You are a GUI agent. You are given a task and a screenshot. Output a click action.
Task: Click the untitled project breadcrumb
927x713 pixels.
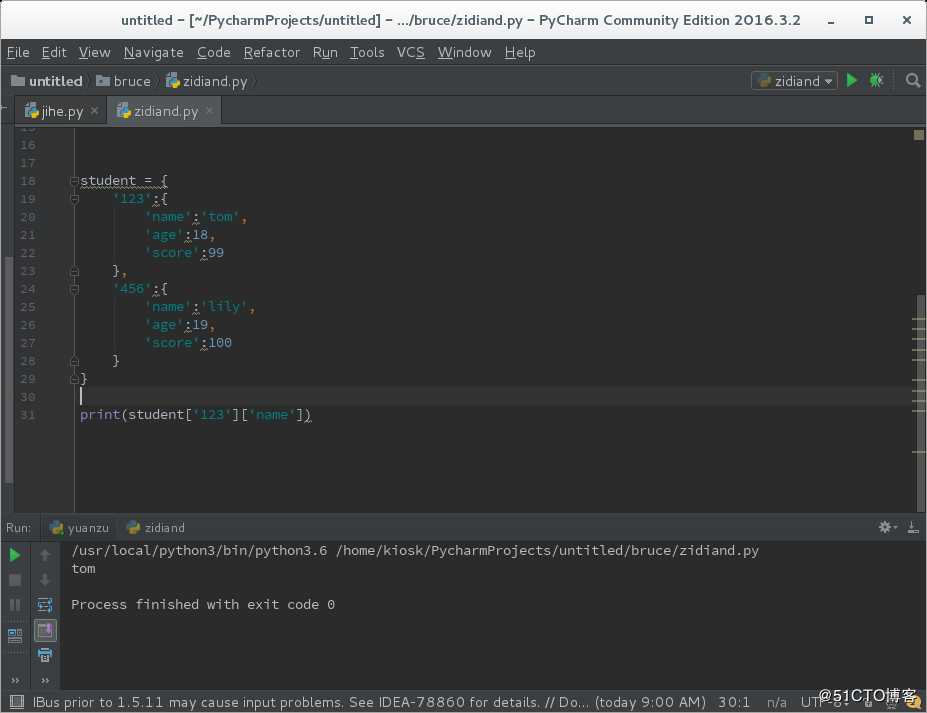click(x=47, y=81)
